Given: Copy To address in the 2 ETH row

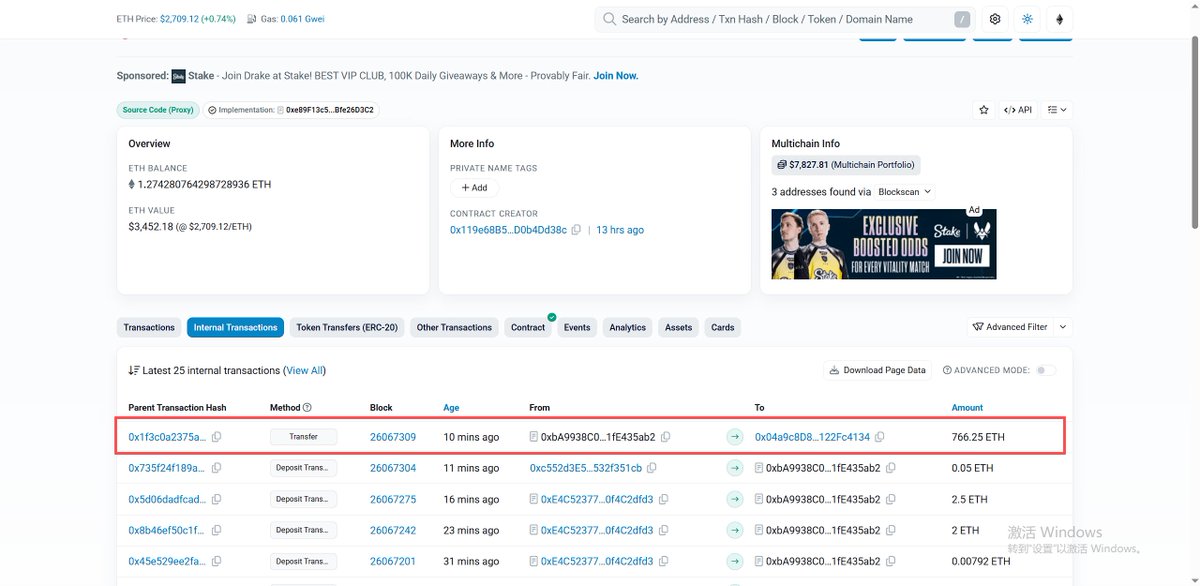Looking at the screenshot, I should pos(891,530).
